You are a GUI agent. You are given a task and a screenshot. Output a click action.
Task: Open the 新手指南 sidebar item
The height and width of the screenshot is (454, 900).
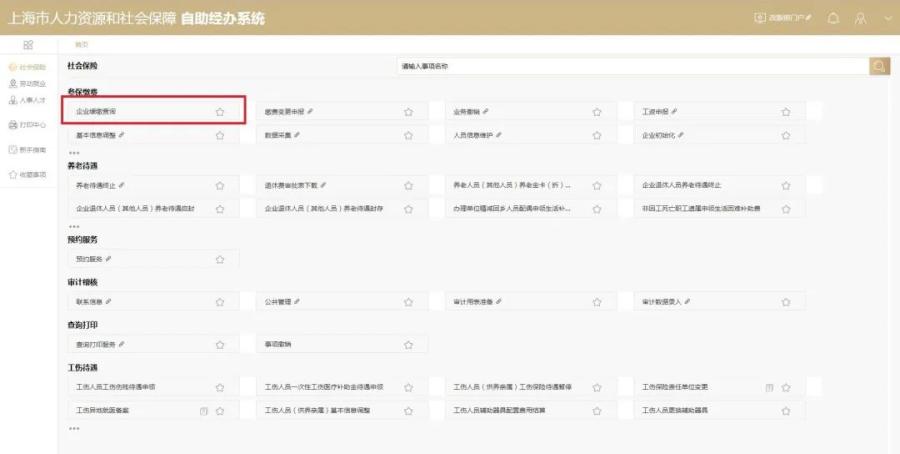coord(27,150)
